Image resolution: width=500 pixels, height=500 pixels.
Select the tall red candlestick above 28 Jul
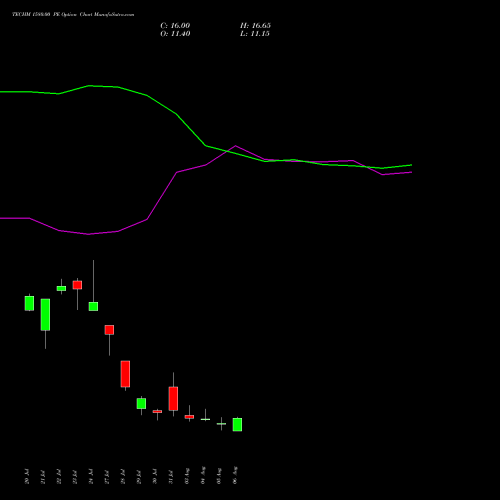click(125, 374)
